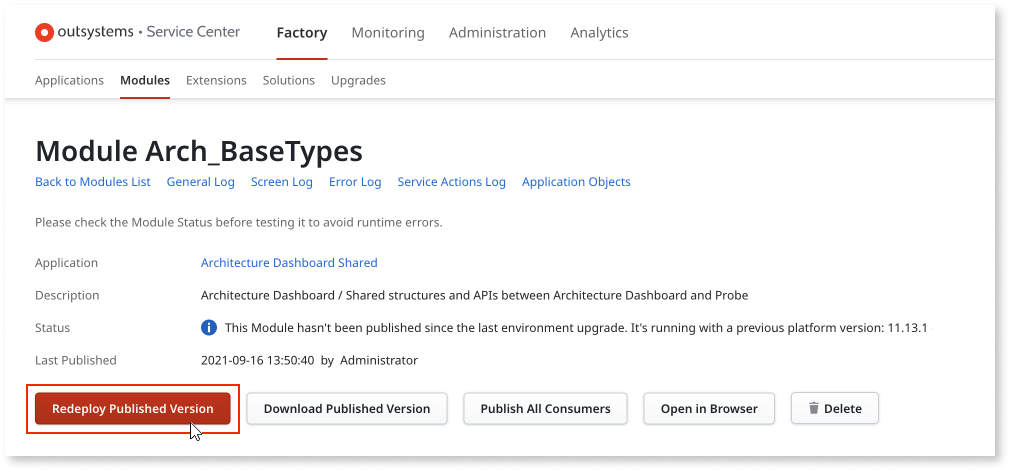1010x471 pixels.
Task: Click the Status field label
Action: pos(52,328)
